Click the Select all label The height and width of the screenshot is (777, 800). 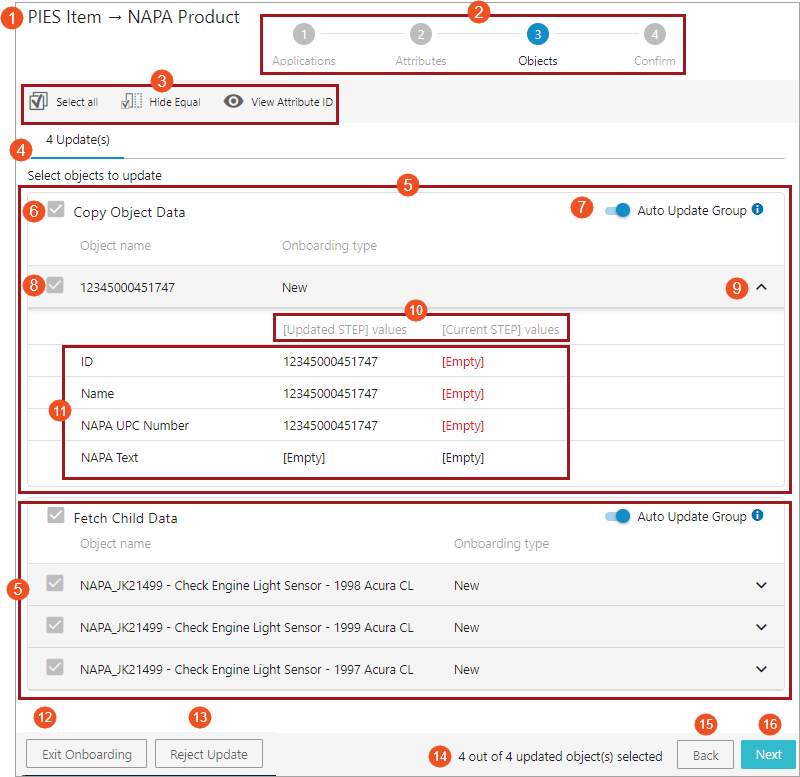click(77, 102)
